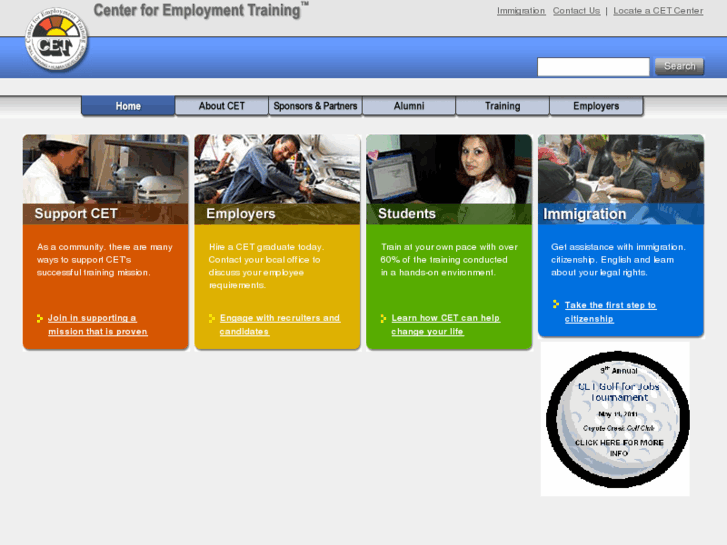Follow the Locate a CET Center link

point(658,11)
